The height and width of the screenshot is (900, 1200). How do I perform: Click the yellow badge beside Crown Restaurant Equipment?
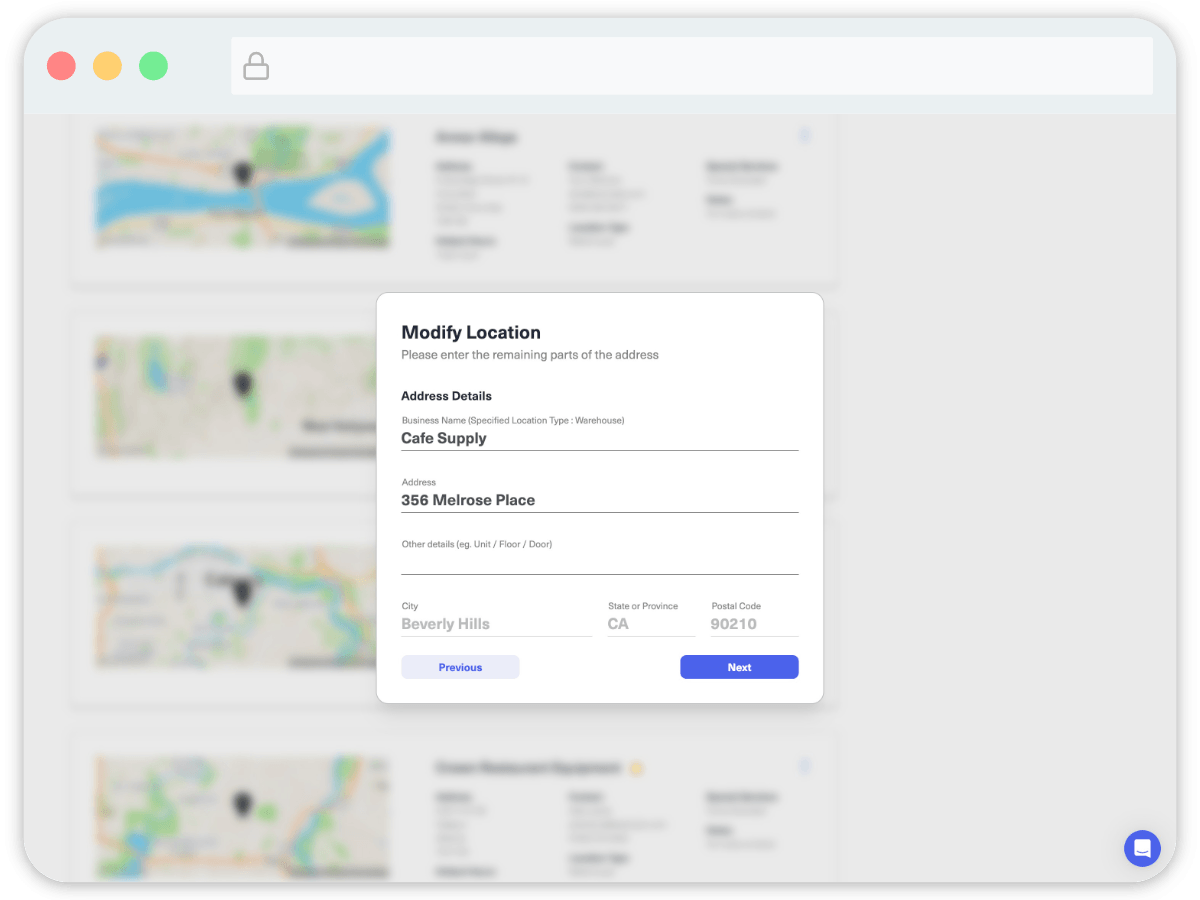(636, 769)
